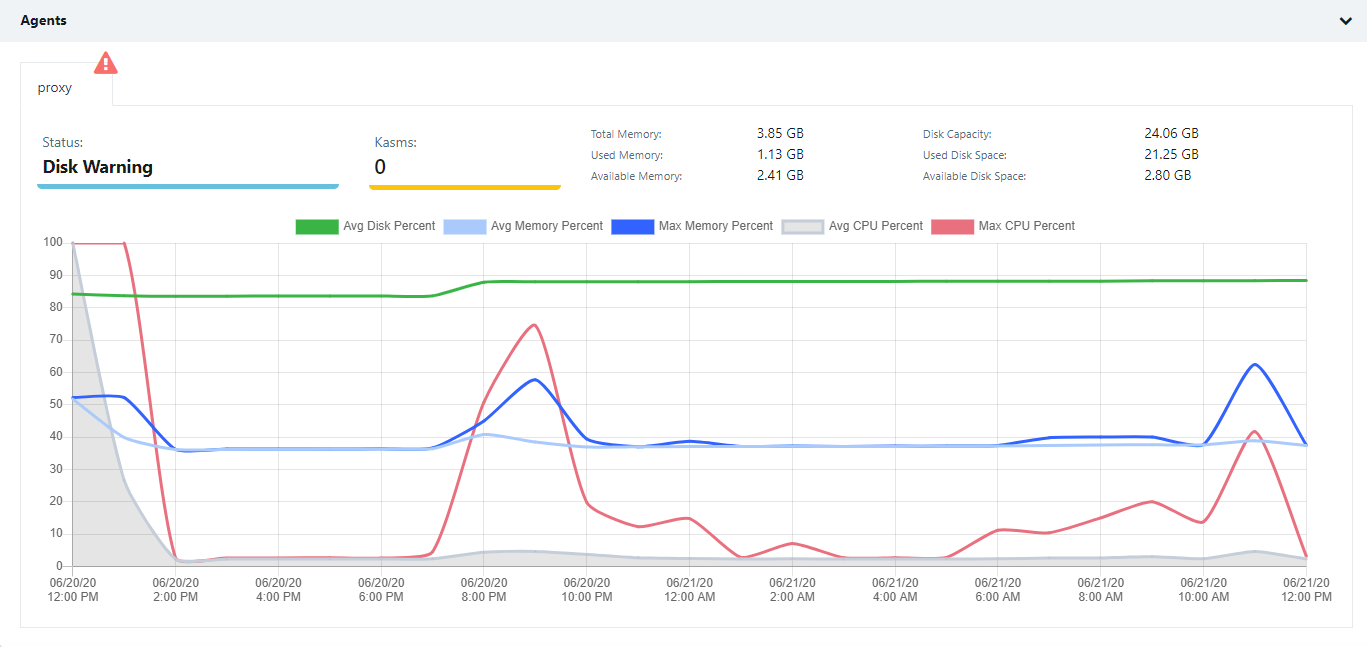
Task: Click the green Avg Disk Percent swatch
Action: tap(316, 226)
